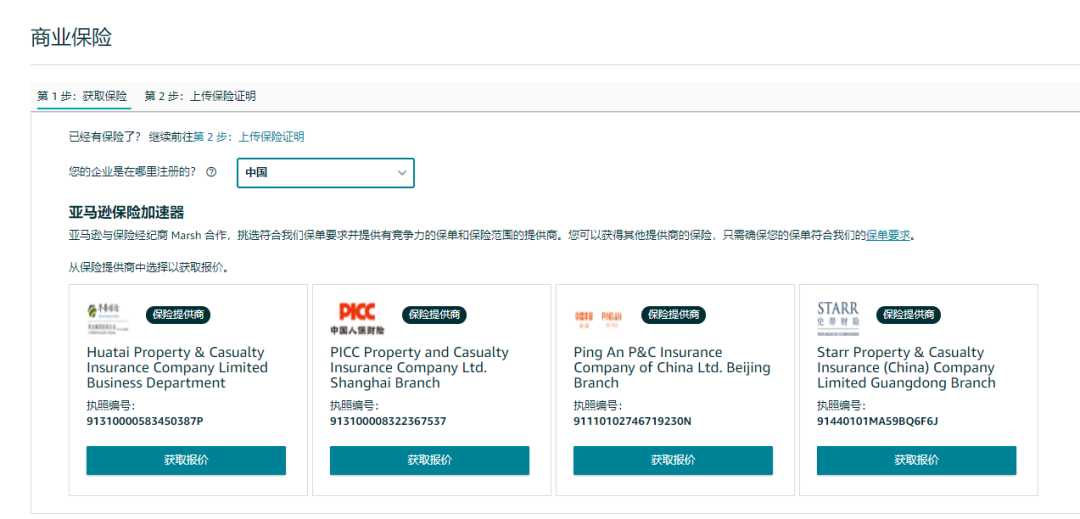1080x519 pixels.
Task: Get a quote from Huatai Property & Casualty
Action: (186, 460)
